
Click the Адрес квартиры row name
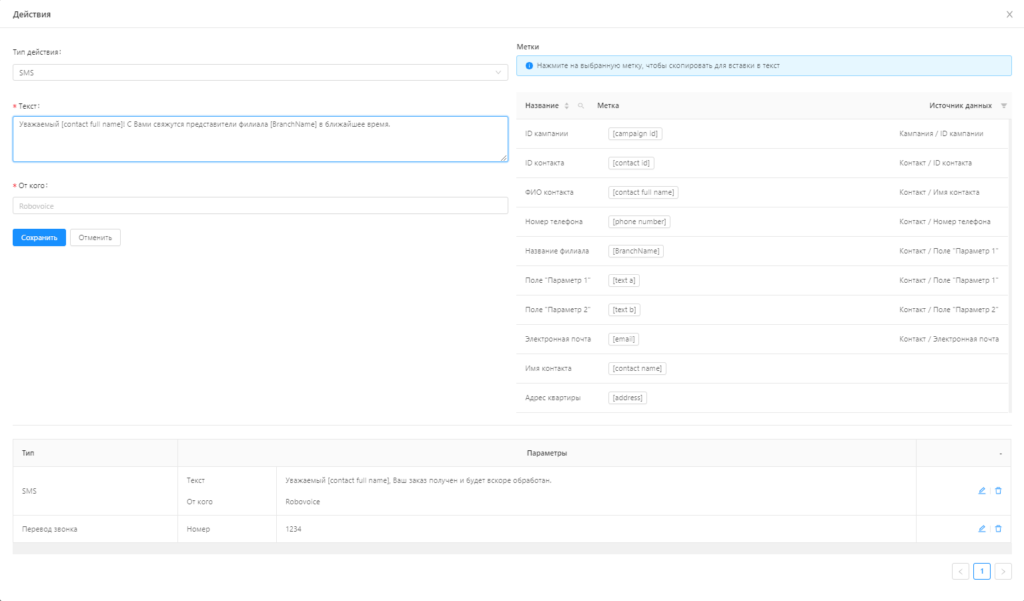coord(552,398)
